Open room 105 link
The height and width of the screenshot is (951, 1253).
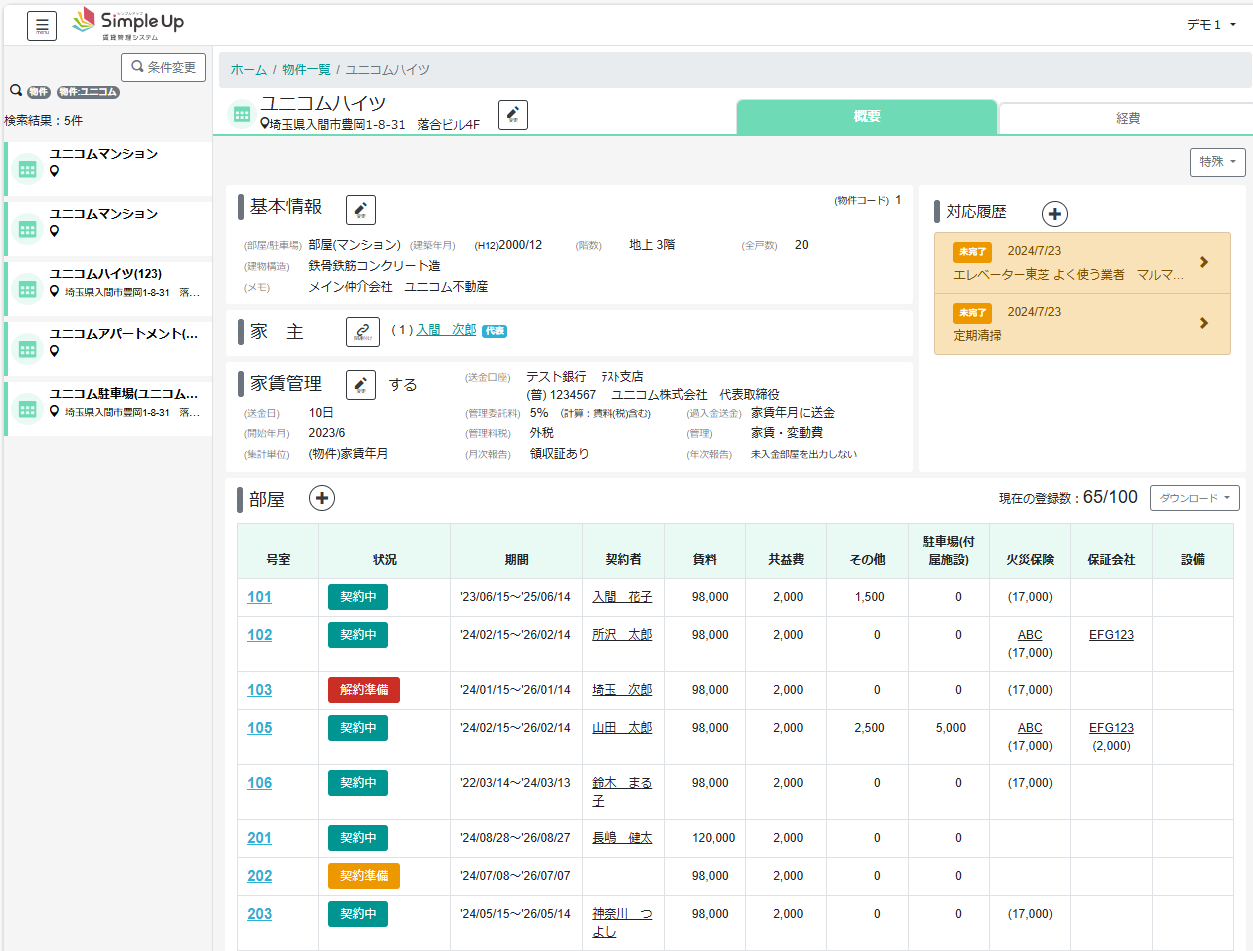pyautogui.click(x=259, y=728)
